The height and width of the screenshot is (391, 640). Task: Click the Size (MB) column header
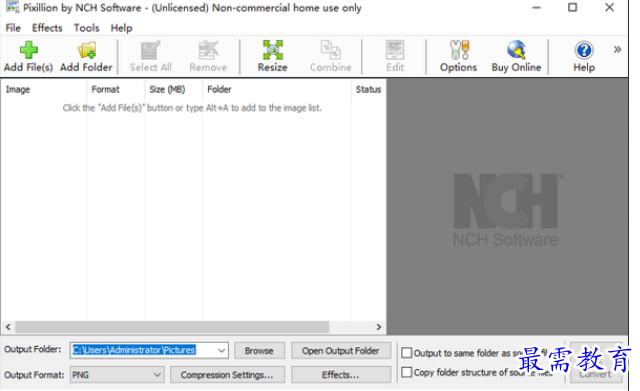point(167,89)
